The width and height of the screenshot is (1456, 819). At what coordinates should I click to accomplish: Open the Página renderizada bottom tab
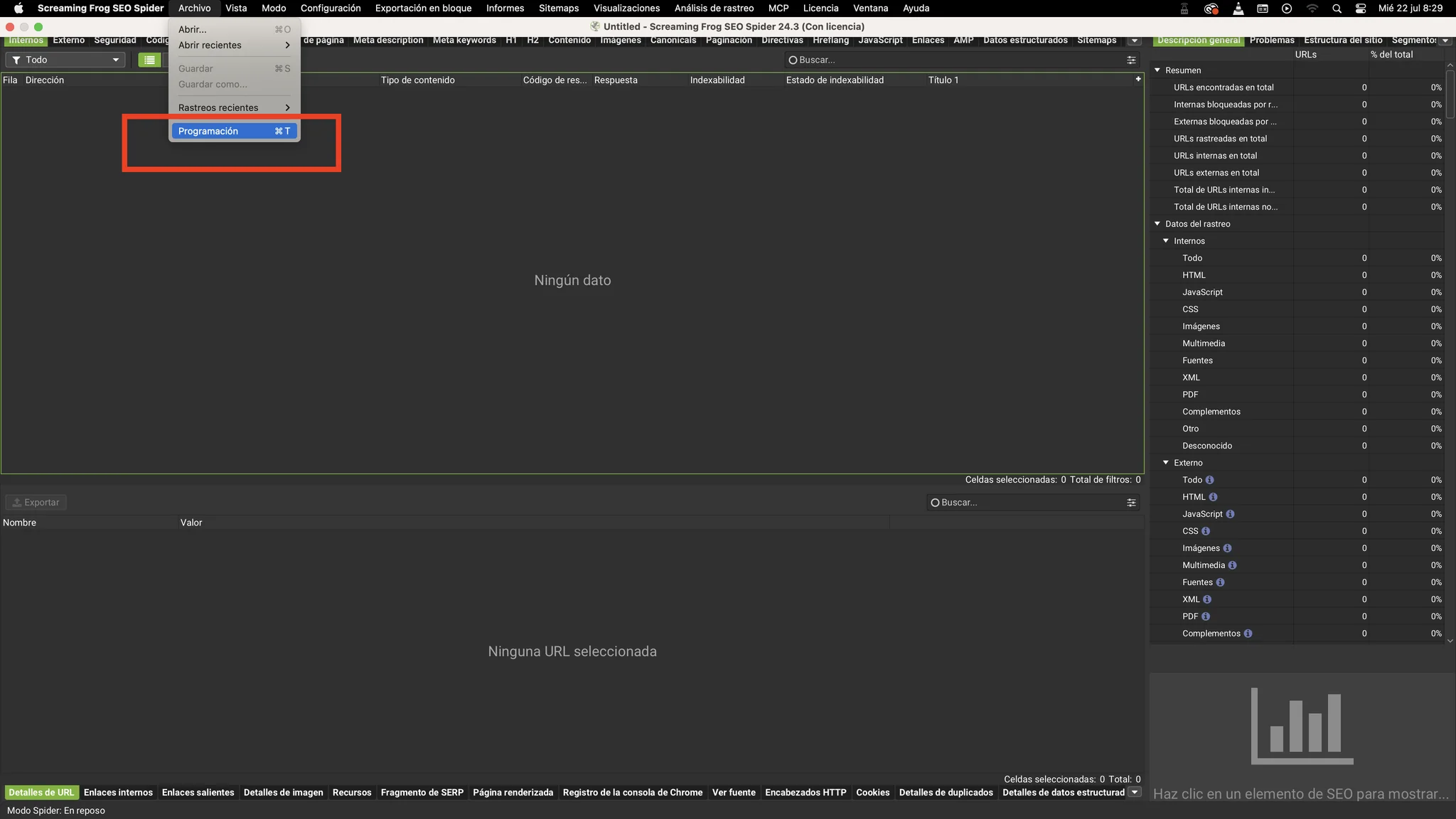513,793
